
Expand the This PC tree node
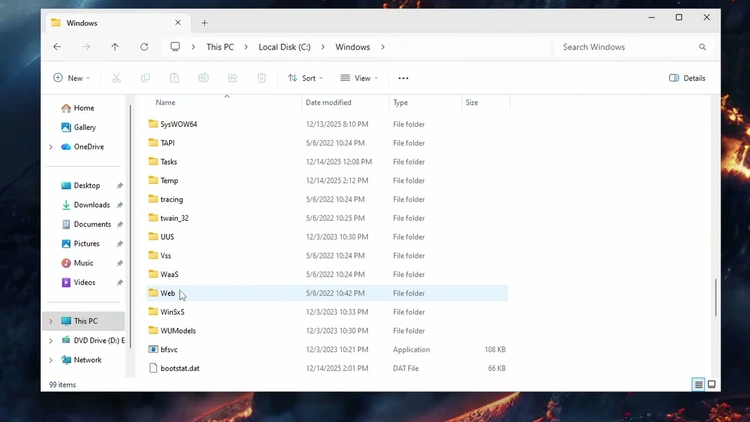tap(51, 321)
